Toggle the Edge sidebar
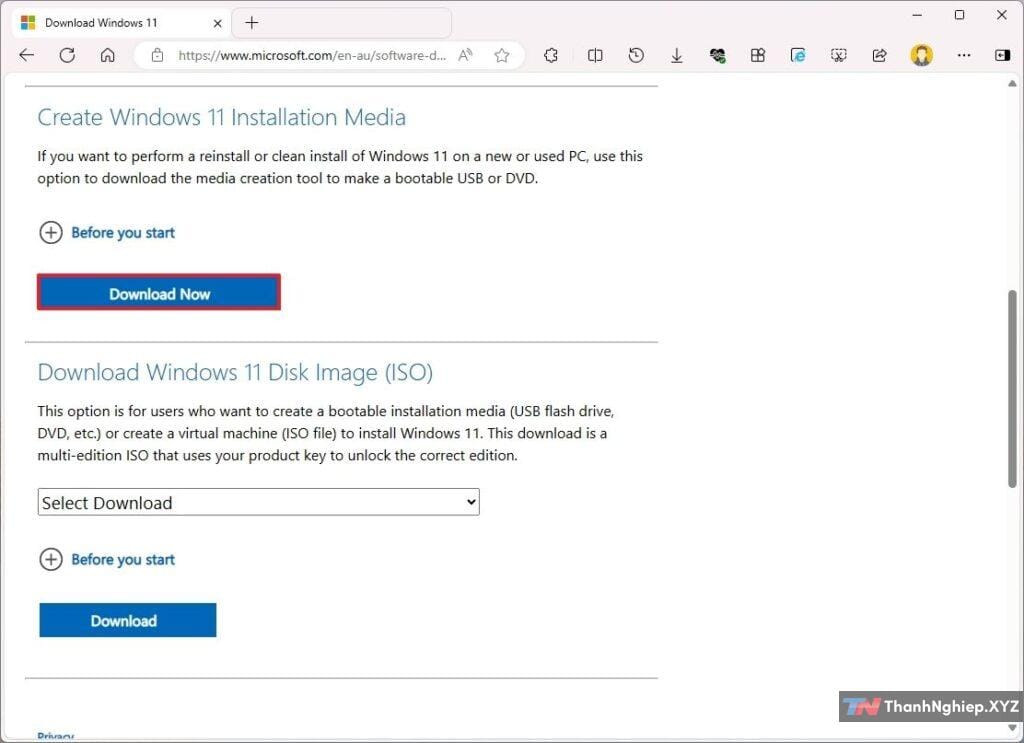This screenshot has width=1024, height=743. click(x=1002, y=55)
